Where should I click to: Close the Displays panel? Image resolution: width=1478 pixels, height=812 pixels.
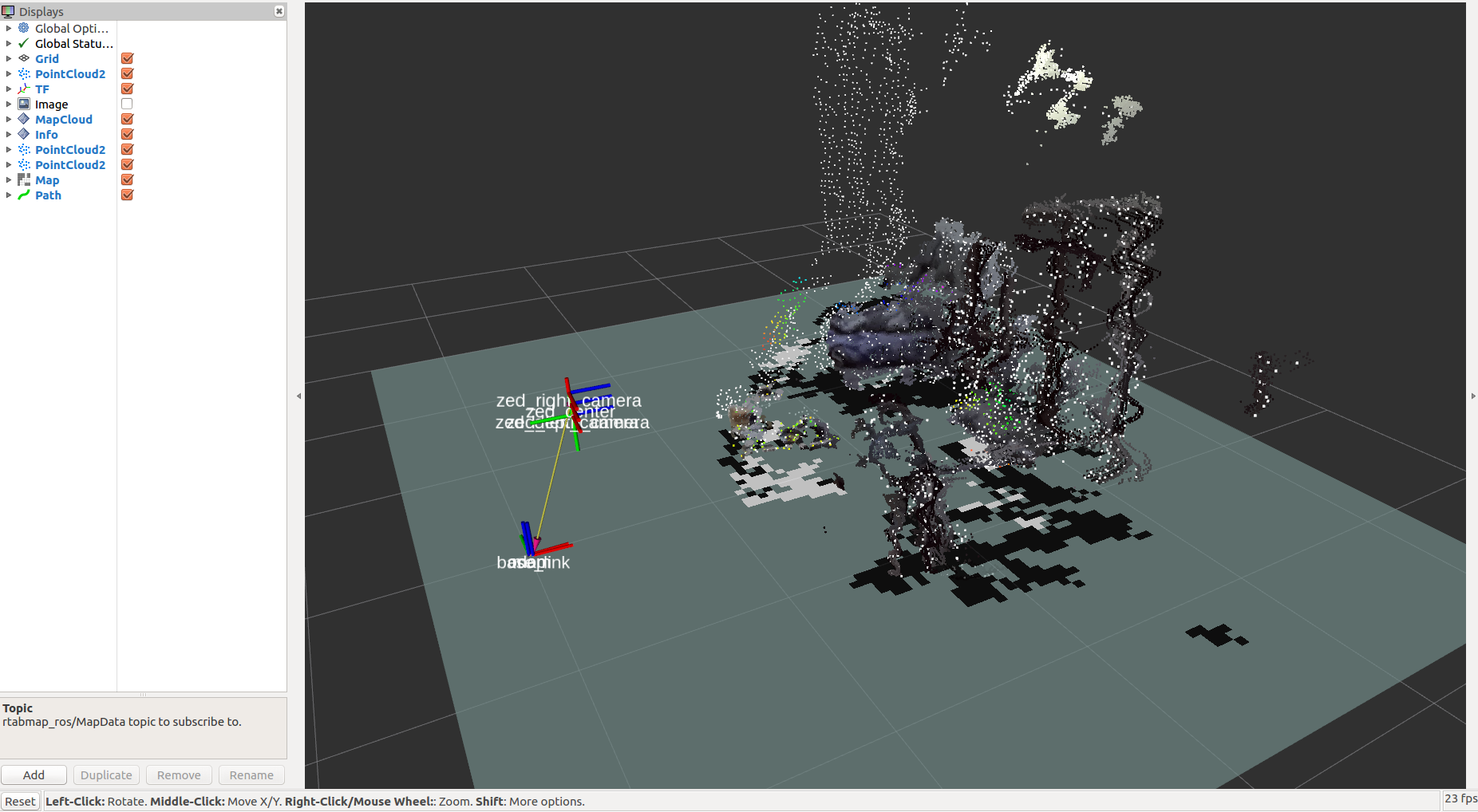coord(279,11)
